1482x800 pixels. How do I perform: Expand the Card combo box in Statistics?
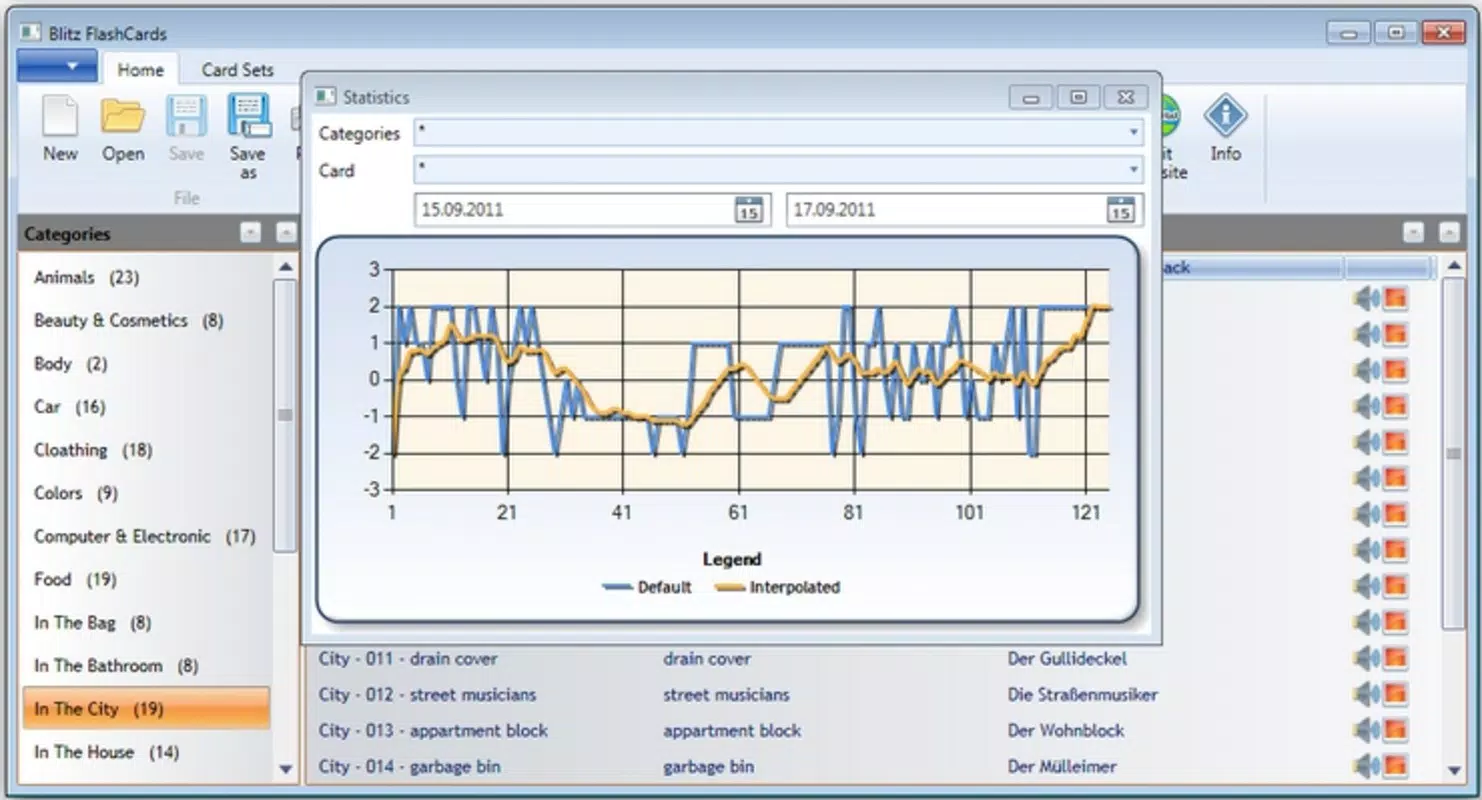pyautogui.click(x=1133, y=170)
